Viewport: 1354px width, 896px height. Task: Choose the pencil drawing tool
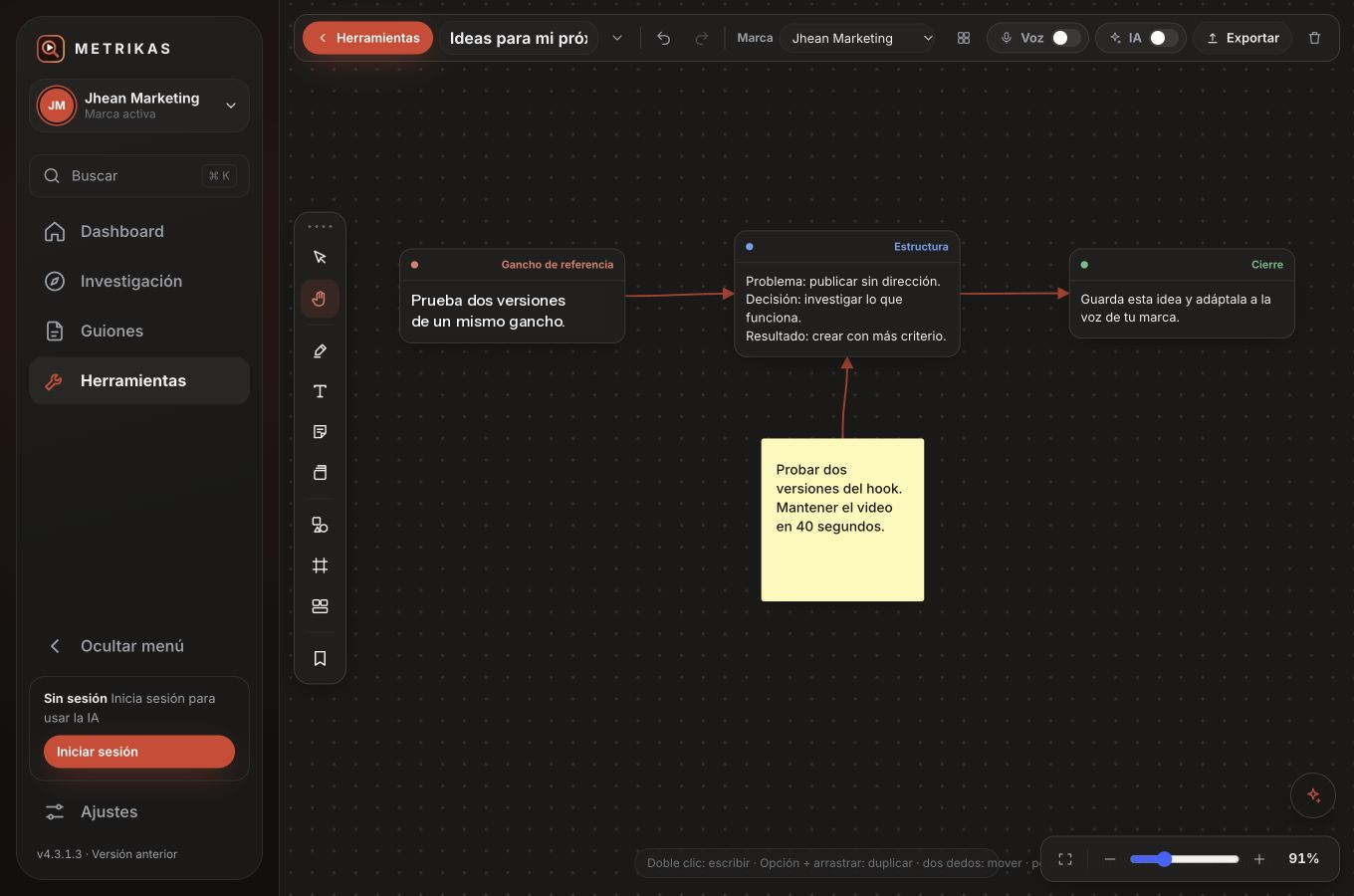[320, 350]
